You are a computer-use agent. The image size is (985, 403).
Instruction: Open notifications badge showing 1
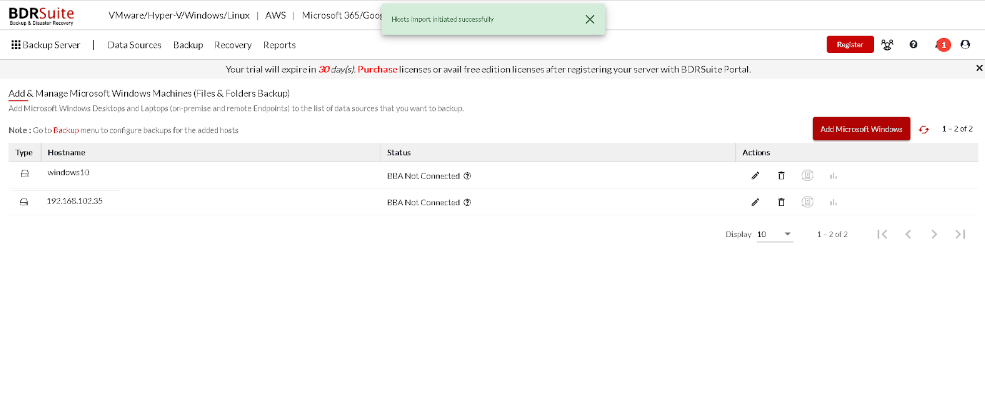coord(943,45)
